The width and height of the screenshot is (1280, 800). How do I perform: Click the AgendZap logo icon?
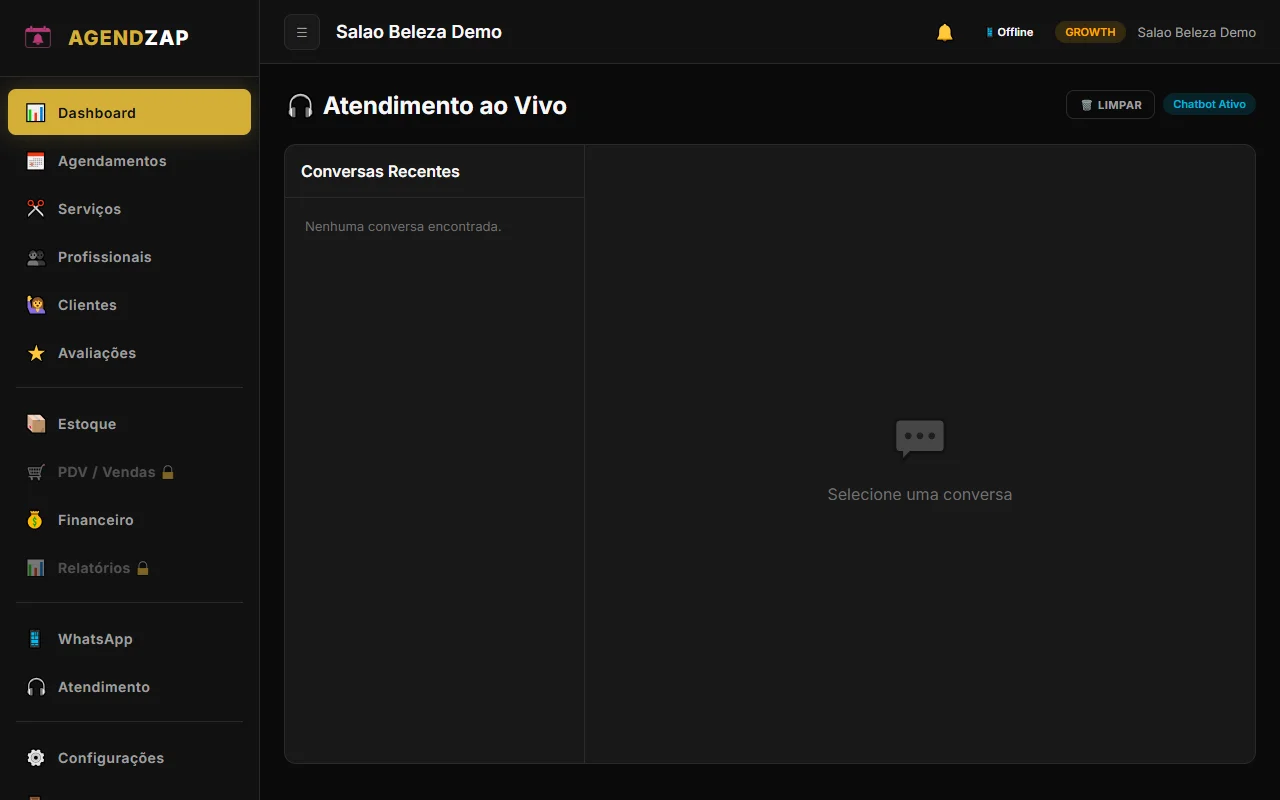click(38, 38)
